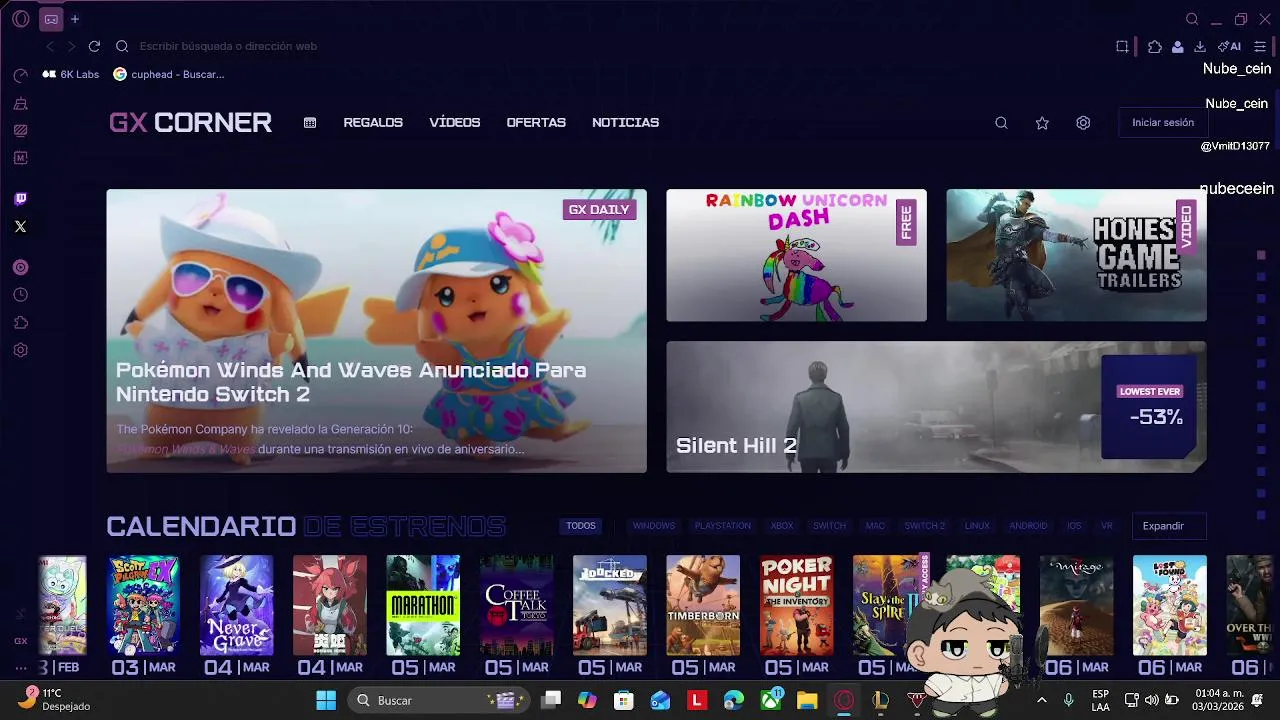Open the Coffee Talk Tokyo release cover
The image size is (1280, 720).
tap(516, 606)
